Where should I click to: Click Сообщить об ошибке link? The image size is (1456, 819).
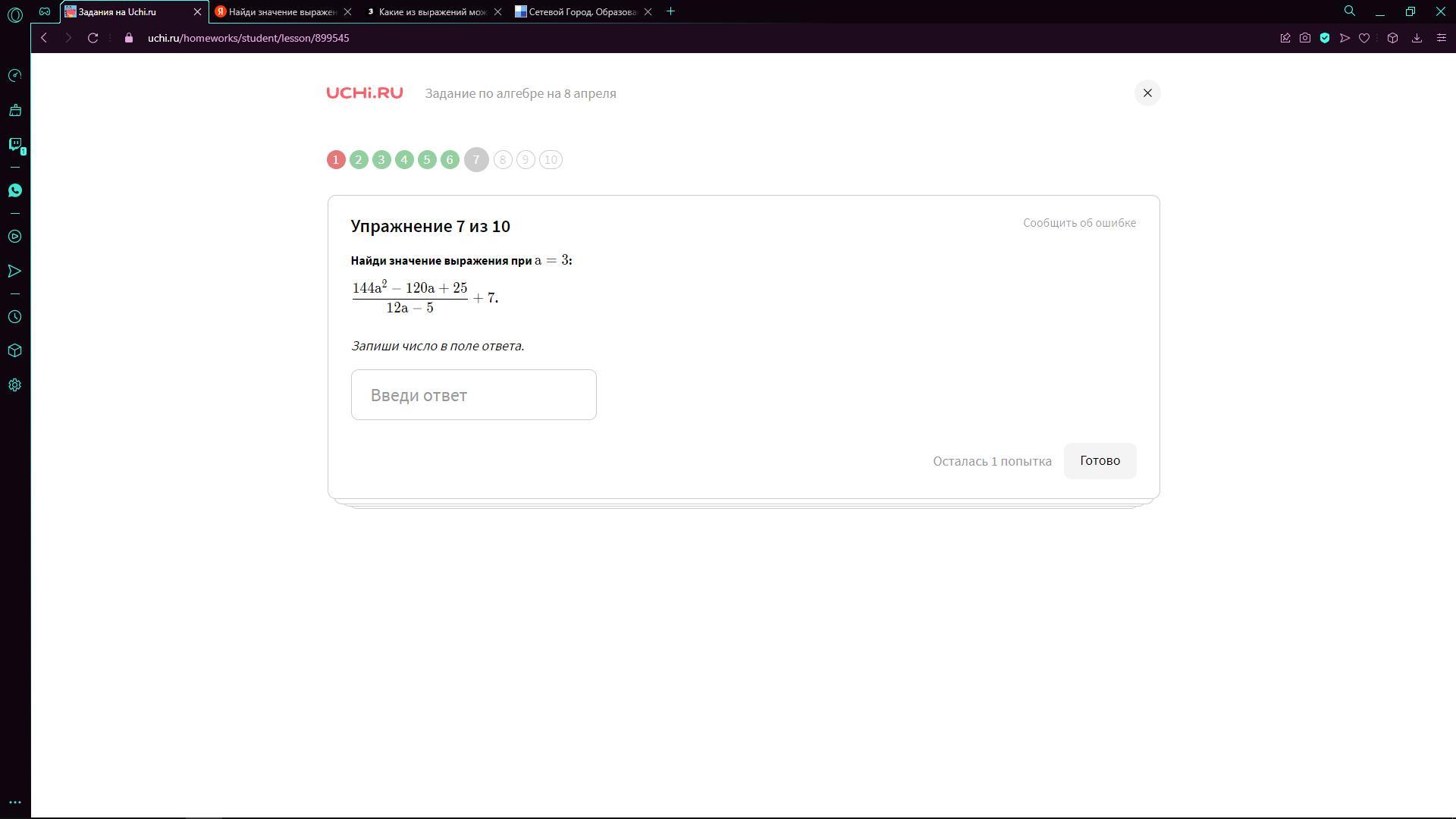coord(1079,223)
